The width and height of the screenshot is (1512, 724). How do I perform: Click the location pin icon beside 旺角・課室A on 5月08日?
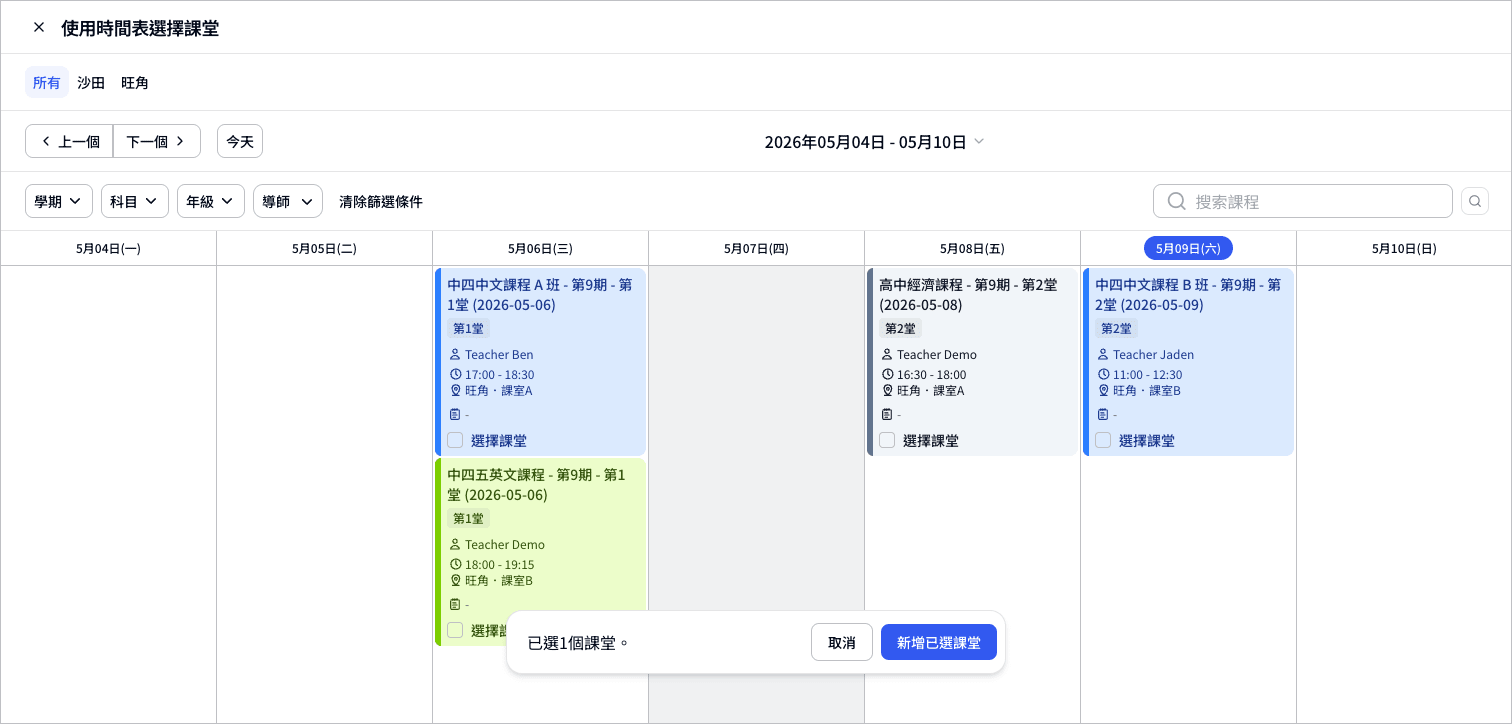point(887,390)
